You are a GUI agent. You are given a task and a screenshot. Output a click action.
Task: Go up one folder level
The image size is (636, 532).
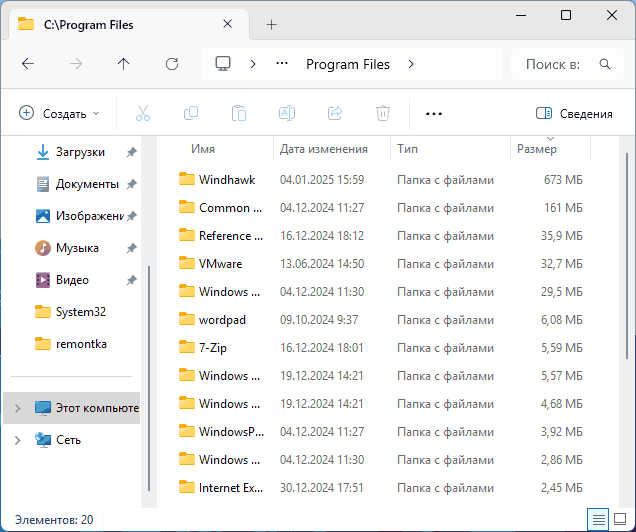pyautogui.click(x=123, y=64)
